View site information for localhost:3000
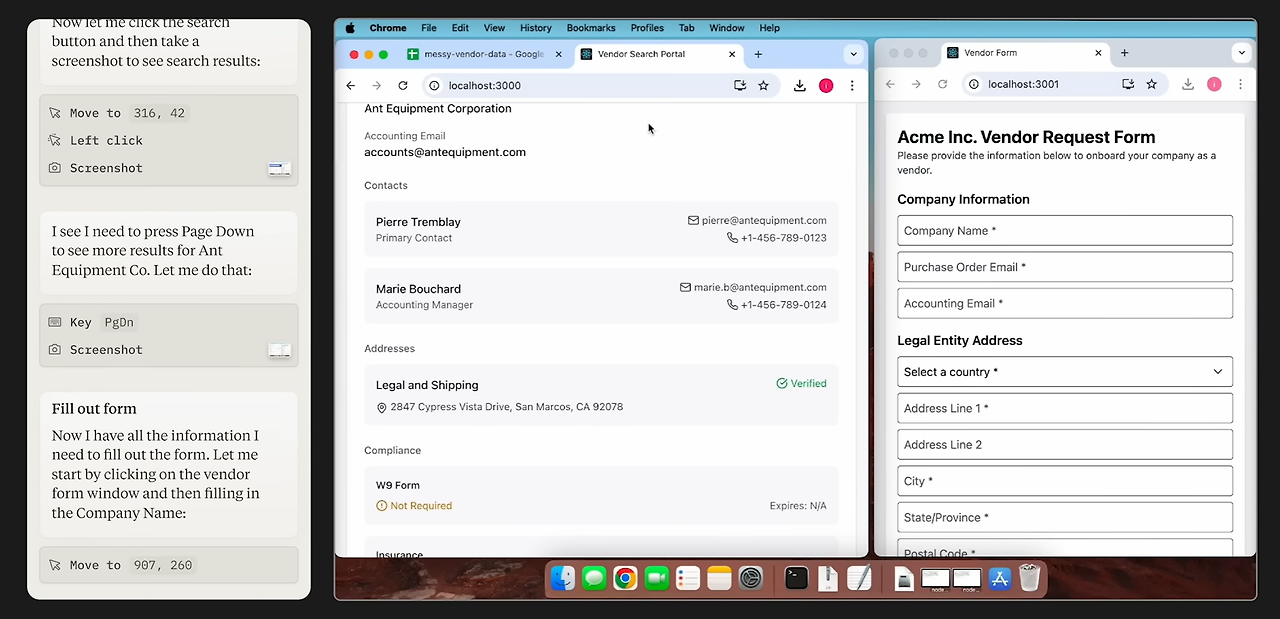This screenshot has height=619, width=1280. (x=434, y=86)
